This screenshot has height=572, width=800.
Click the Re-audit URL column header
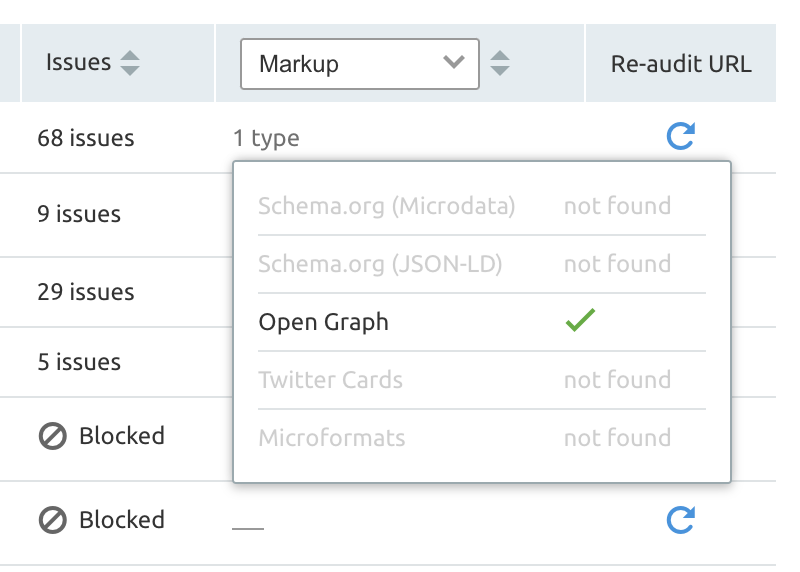click(680, 64)
